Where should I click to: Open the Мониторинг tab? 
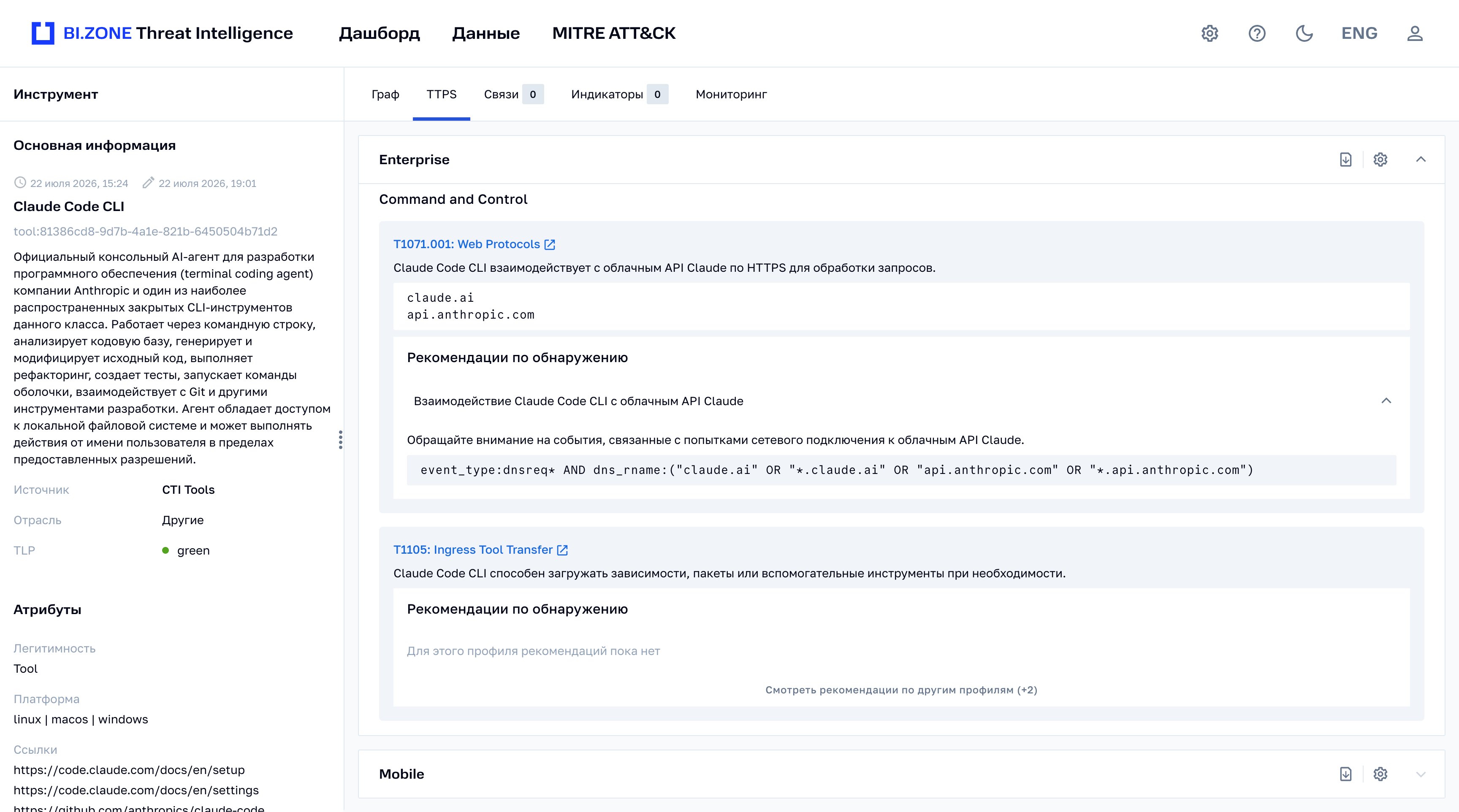click(731, 95)
